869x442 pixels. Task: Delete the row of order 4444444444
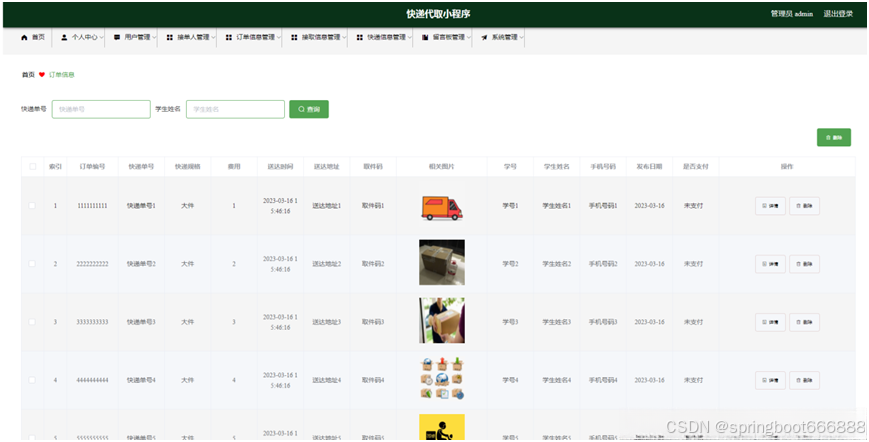(804, 381)
